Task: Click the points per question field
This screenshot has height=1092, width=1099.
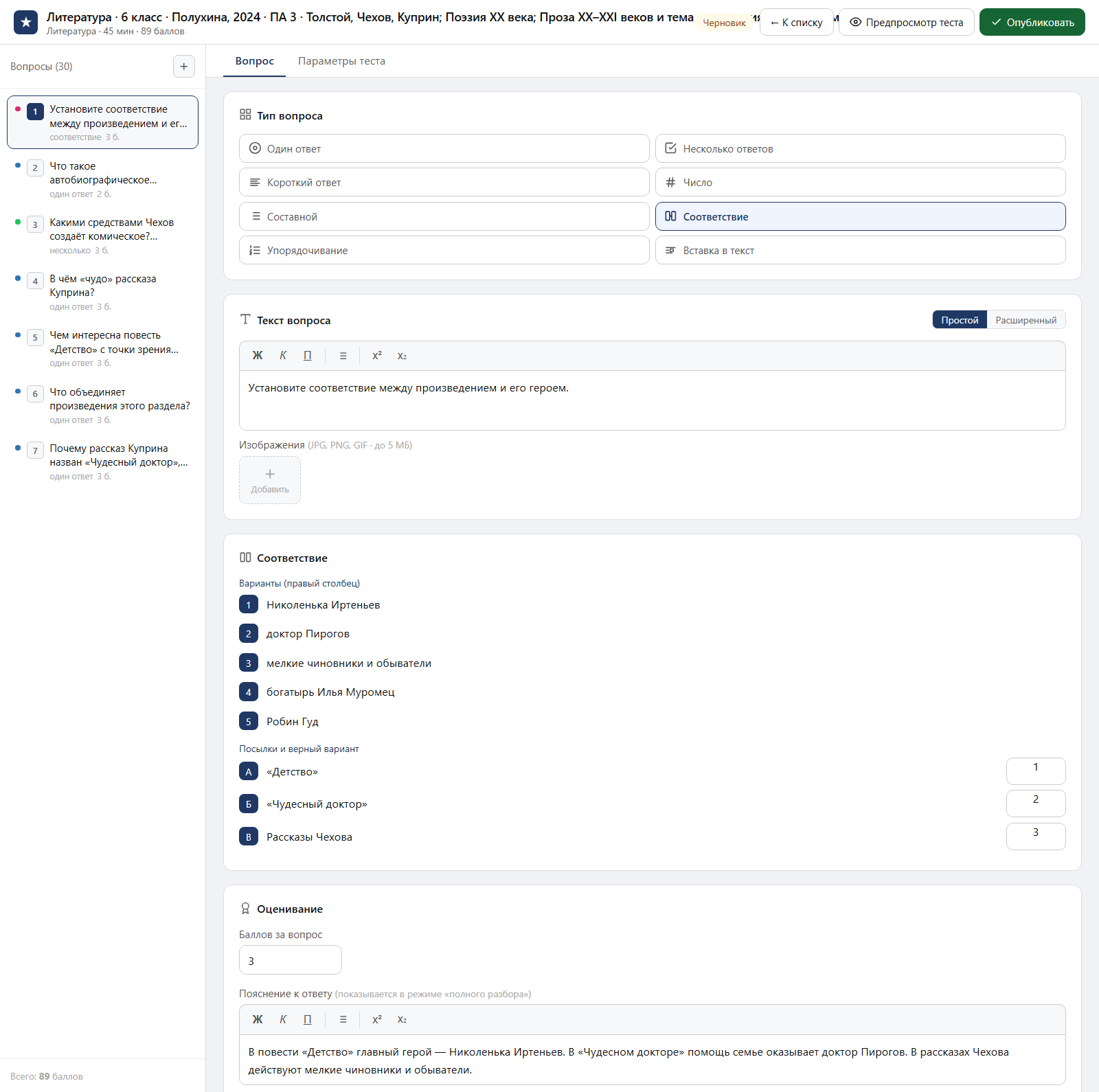Action: click(291, 960)
